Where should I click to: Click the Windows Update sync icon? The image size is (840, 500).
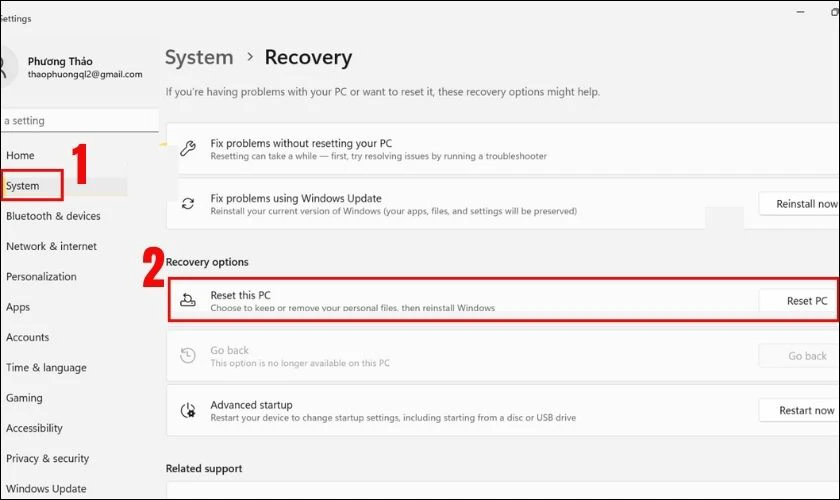tap(187, 204)
